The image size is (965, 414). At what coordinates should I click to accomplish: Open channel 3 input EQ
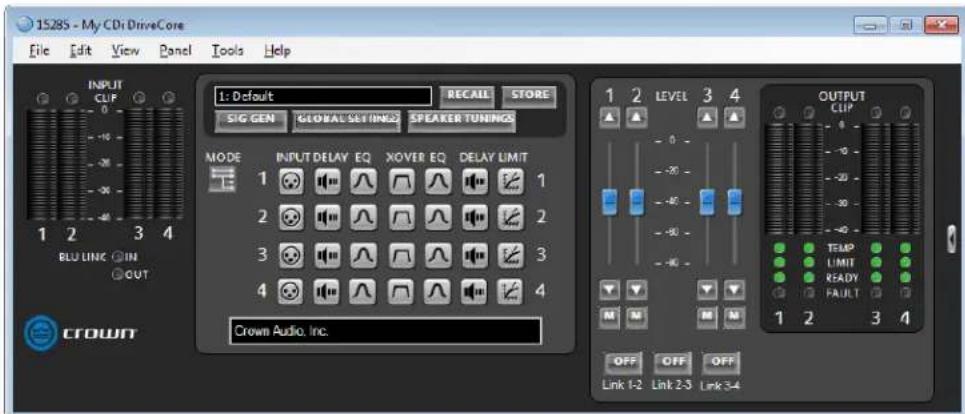pyautogui.click(x=363, y=253)
